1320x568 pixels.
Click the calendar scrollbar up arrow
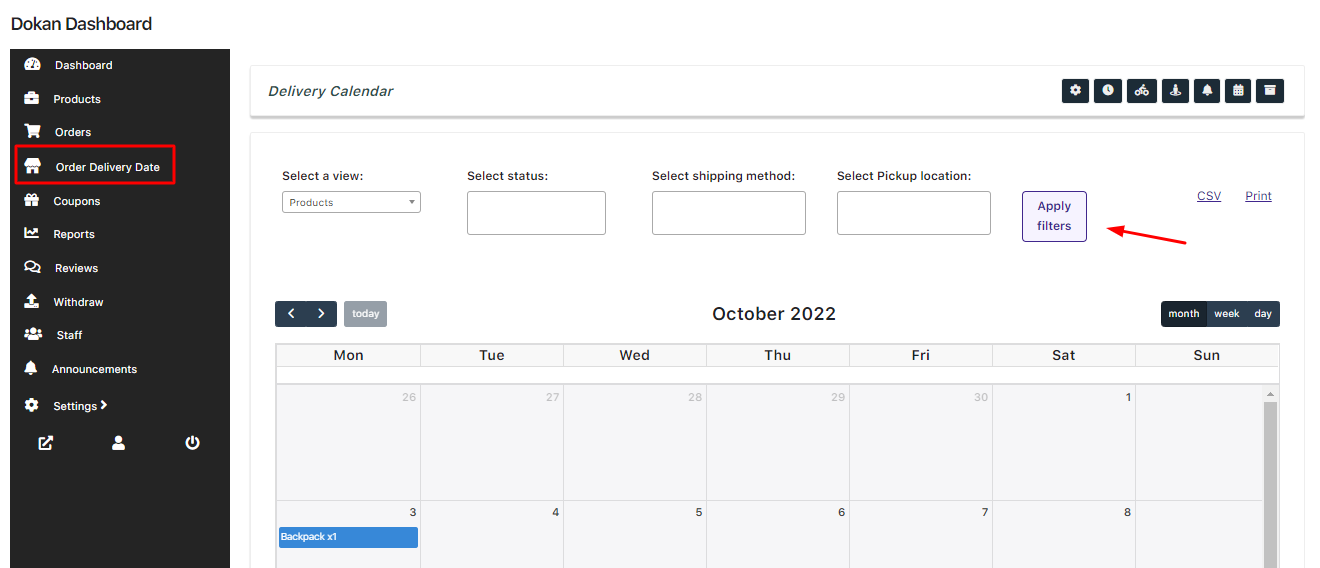click(1271, 394)
